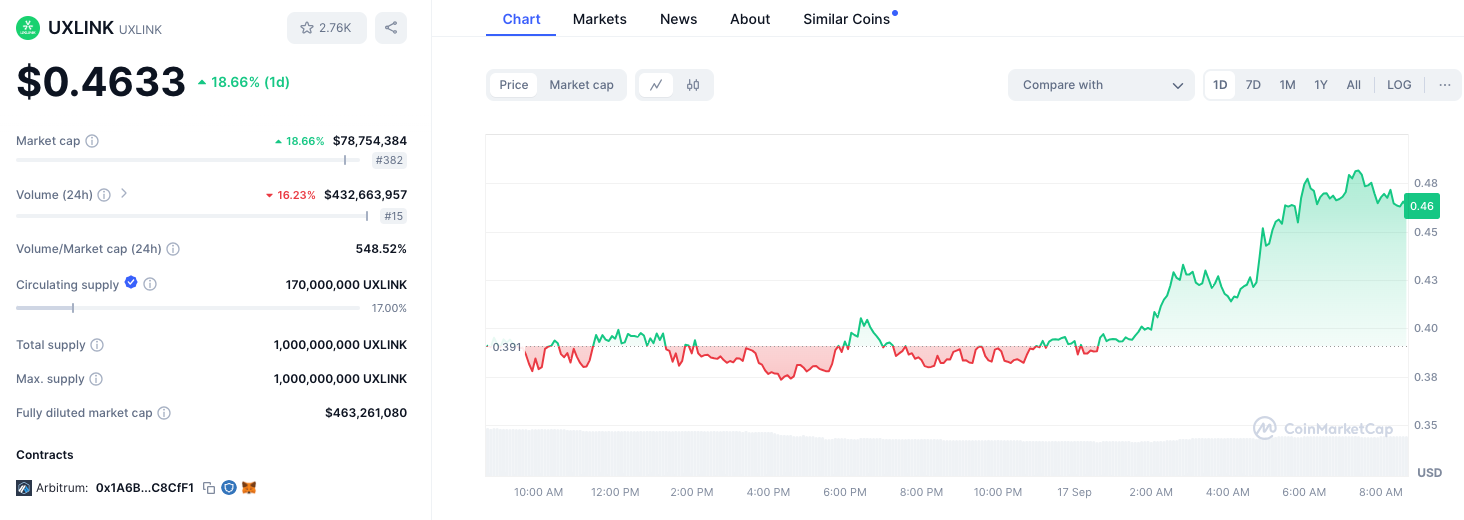The height and width of the screenshot is (520, 1464).
Task: Enable LOG scale on chart
Action: coord(1399,85)
